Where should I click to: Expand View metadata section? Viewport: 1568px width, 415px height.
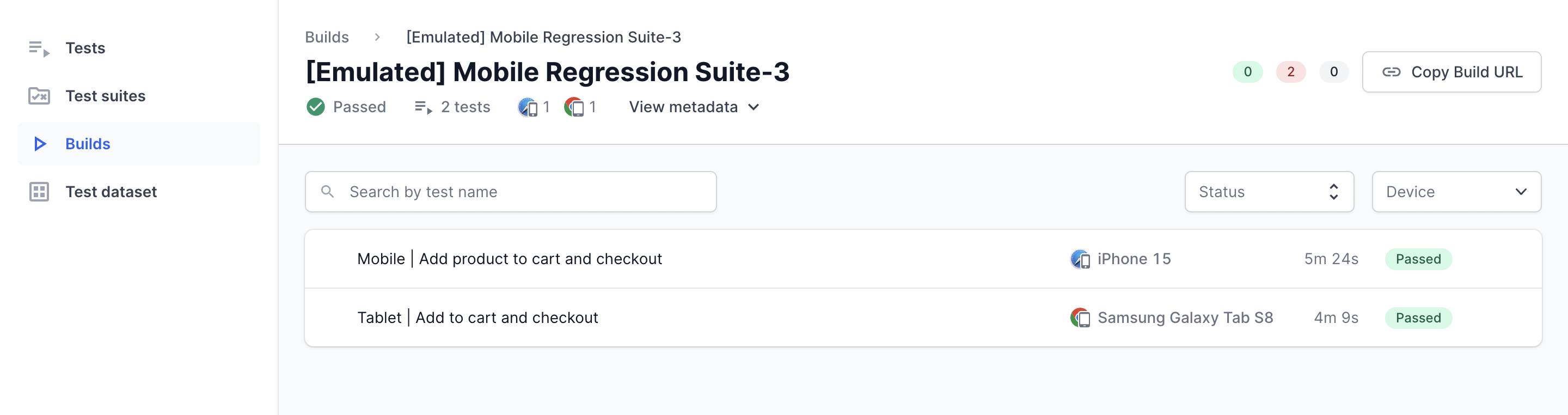(x=694, y=107)
